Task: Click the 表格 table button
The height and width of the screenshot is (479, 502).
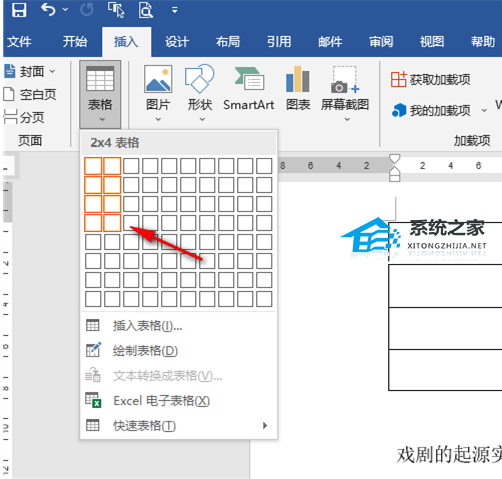Action: [100, 94]
